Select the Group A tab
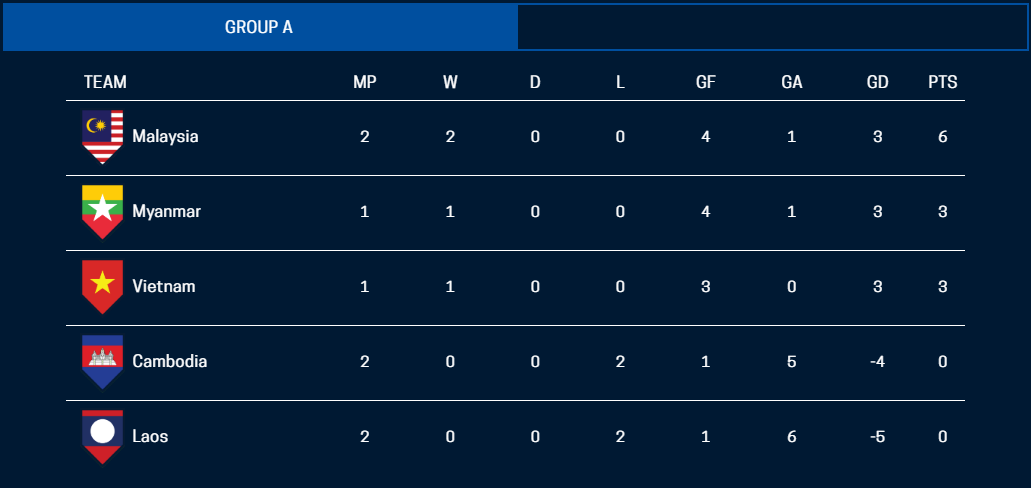 (259, 27)
